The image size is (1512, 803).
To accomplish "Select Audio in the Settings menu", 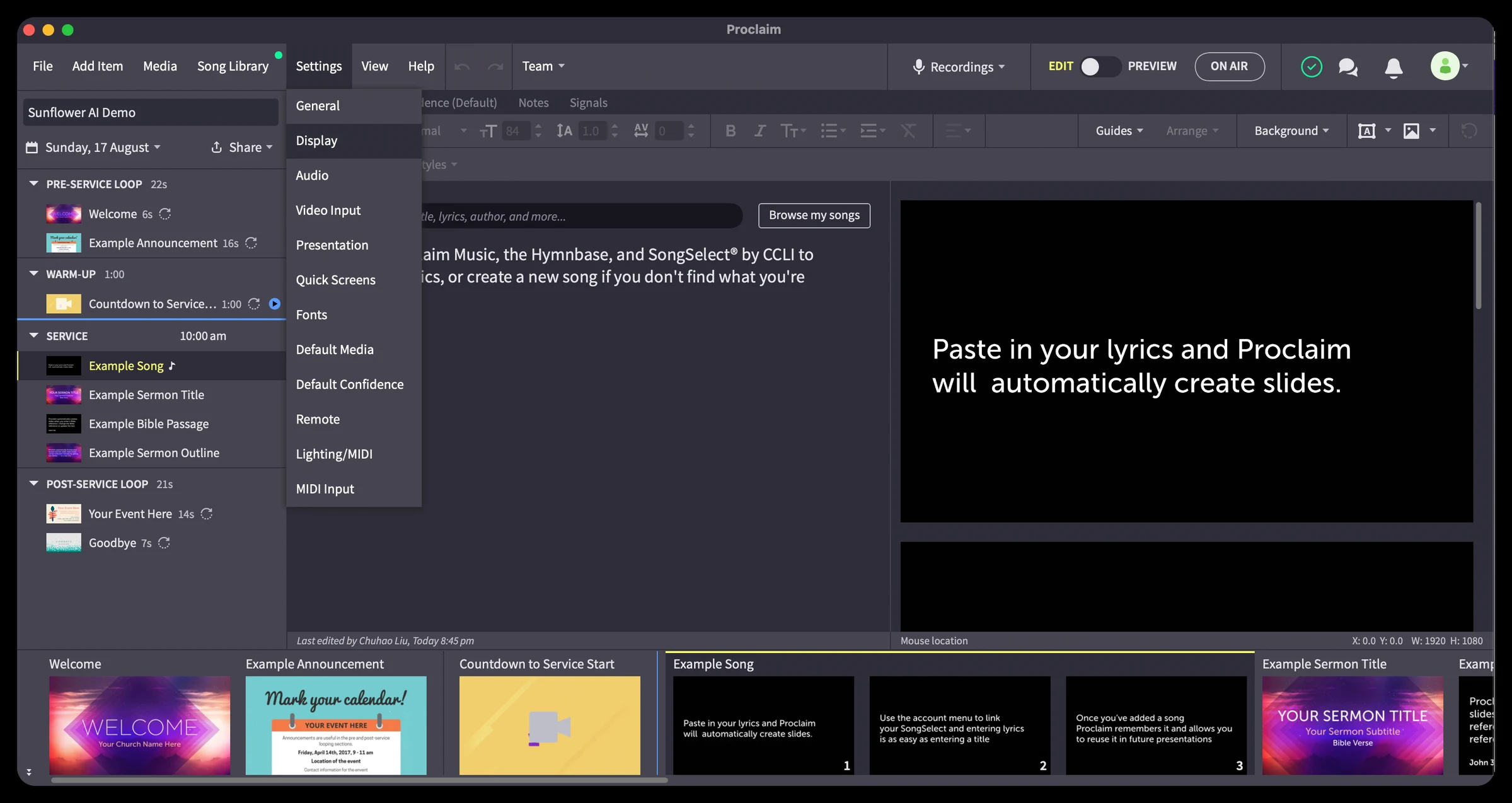I will coord(354,175).
